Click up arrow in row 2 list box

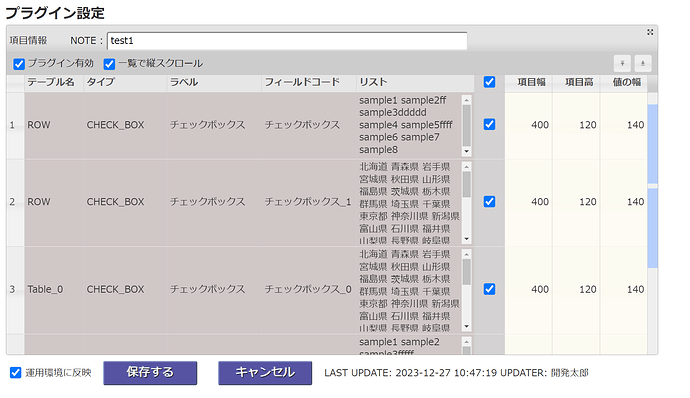pyautogui.click(x=466, y=167)
